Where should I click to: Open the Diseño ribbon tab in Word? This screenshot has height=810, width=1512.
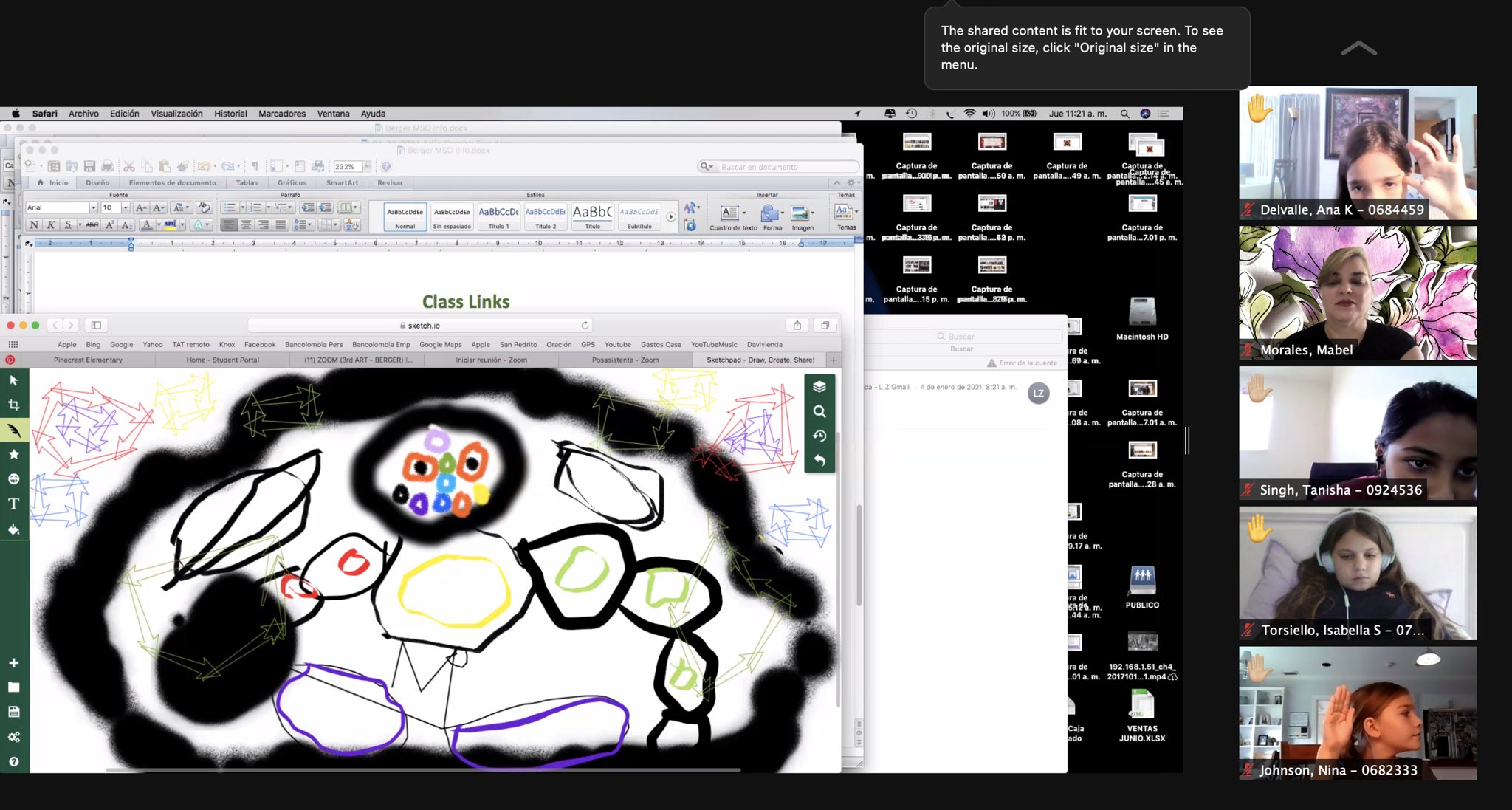click(x=97, y=182)
